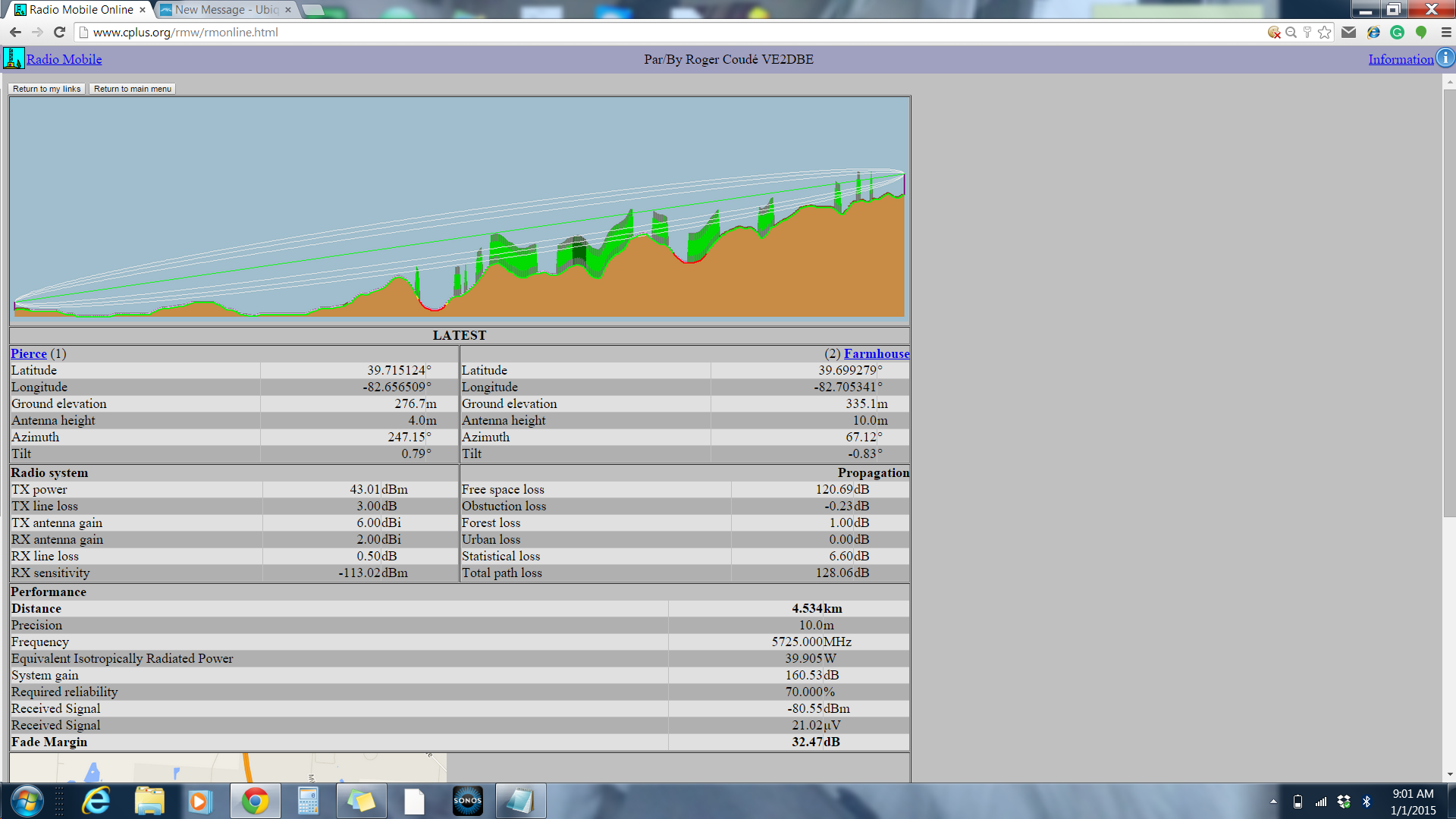
Task: Bookmark page with the star icon
Action: 1324,33
